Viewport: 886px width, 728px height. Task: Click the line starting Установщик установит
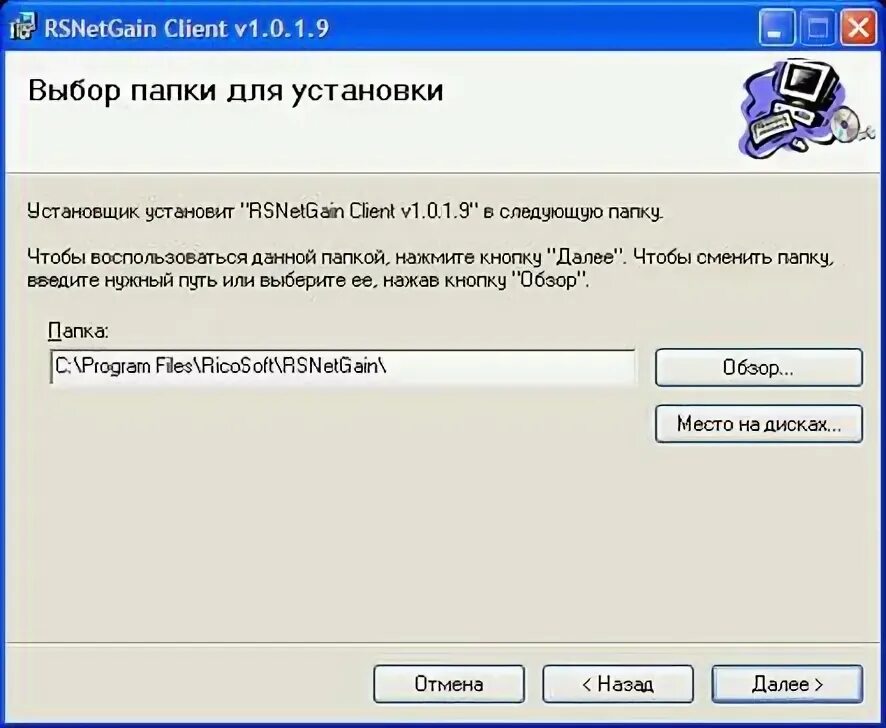point(345,211)
